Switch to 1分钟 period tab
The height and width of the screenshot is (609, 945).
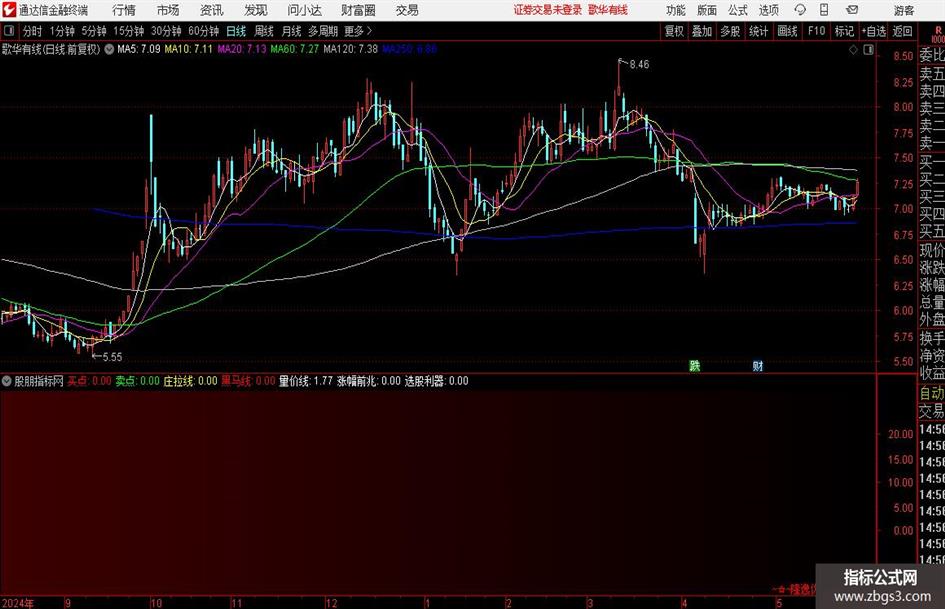pyautogui.click(x=61, y=31)
